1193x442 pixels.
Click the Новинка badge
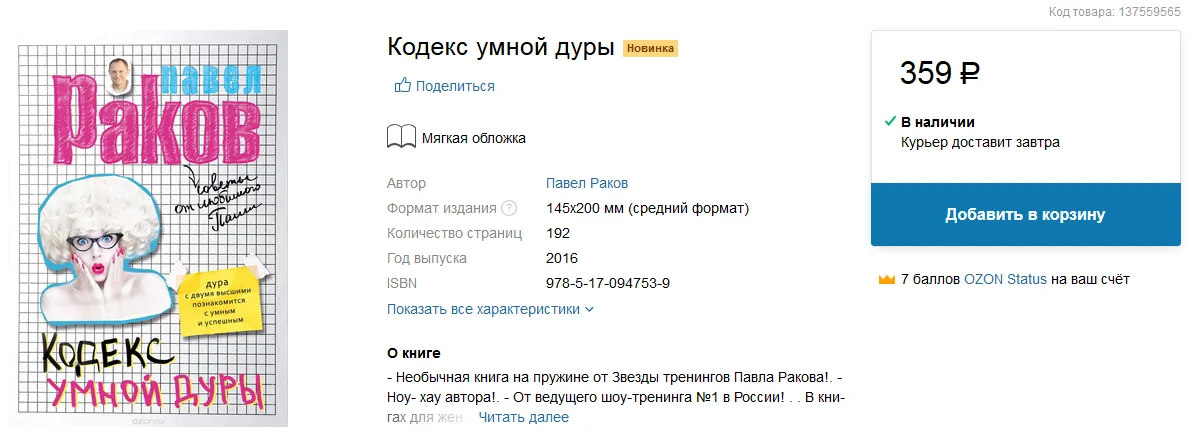[651, 48]
